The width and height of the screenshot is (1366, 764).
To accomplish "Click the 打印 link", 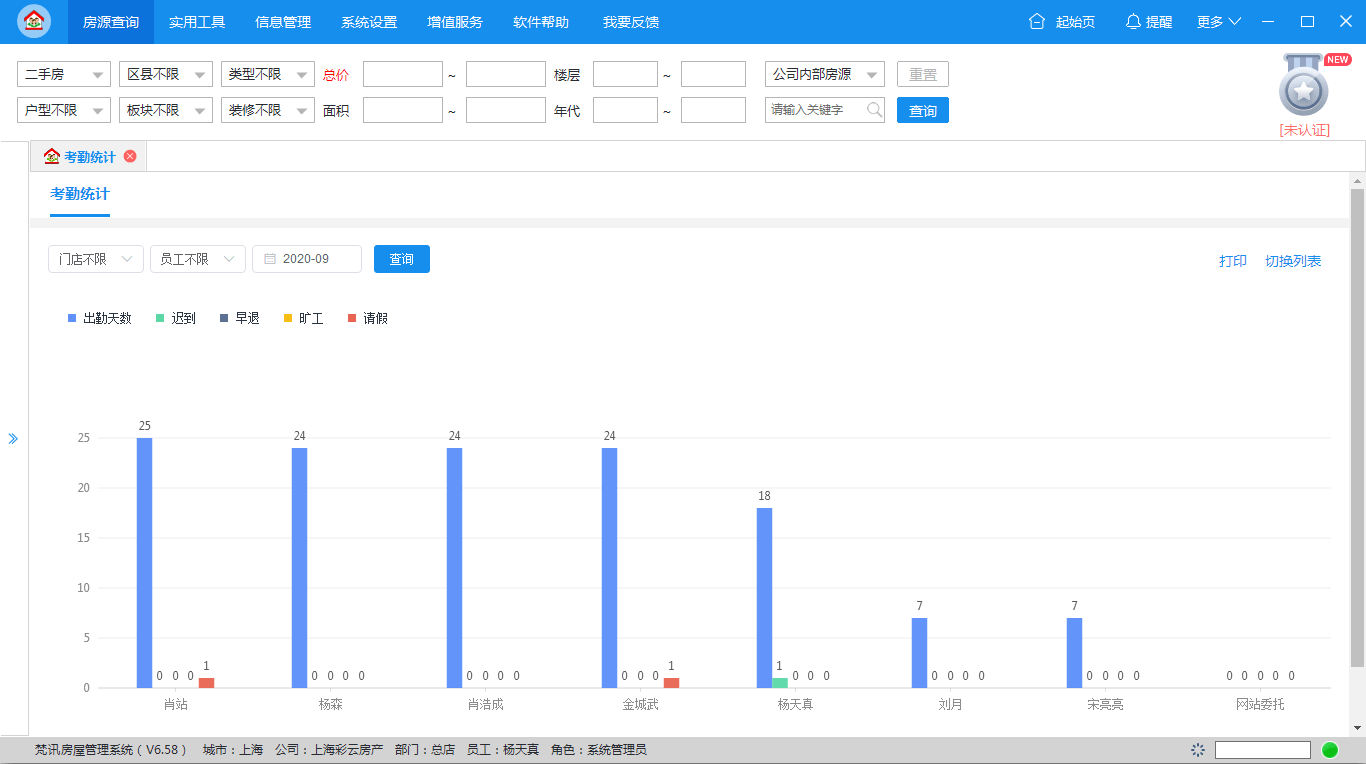I will tap(1233, 261).
